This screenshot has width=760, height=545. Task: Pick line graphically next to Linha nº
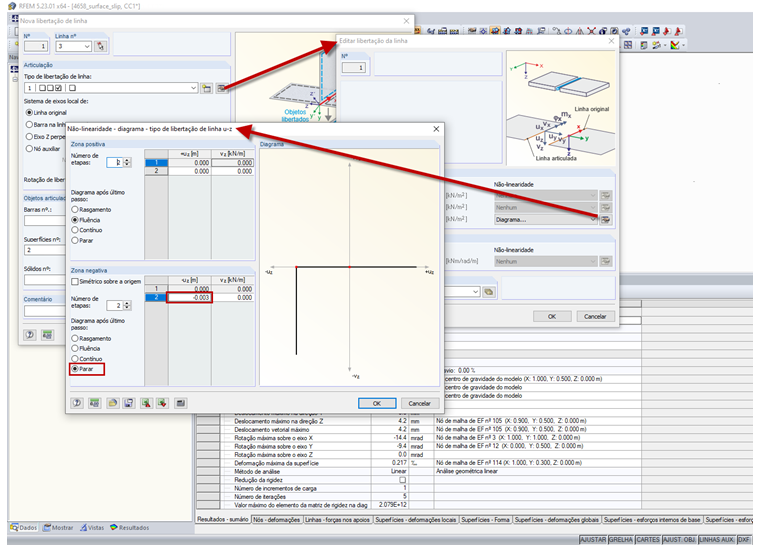click(x=100, y=46)
